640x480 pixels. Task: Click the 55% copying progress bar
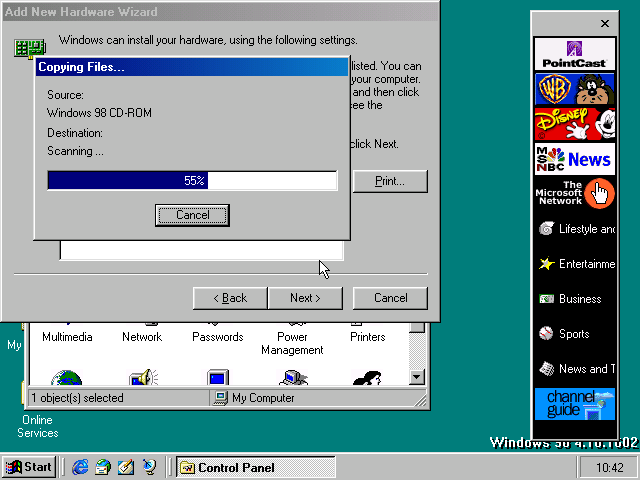tap(192, 180)
